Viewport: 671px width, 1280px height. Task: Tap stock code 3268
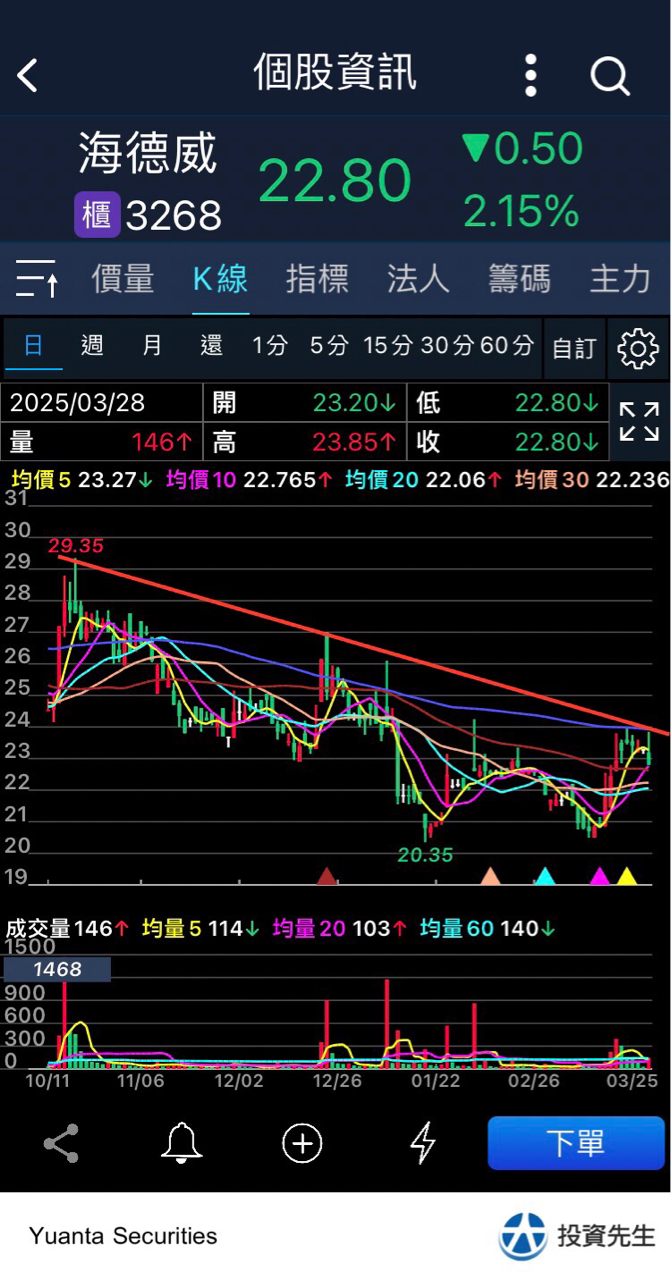tap(174, 216)
